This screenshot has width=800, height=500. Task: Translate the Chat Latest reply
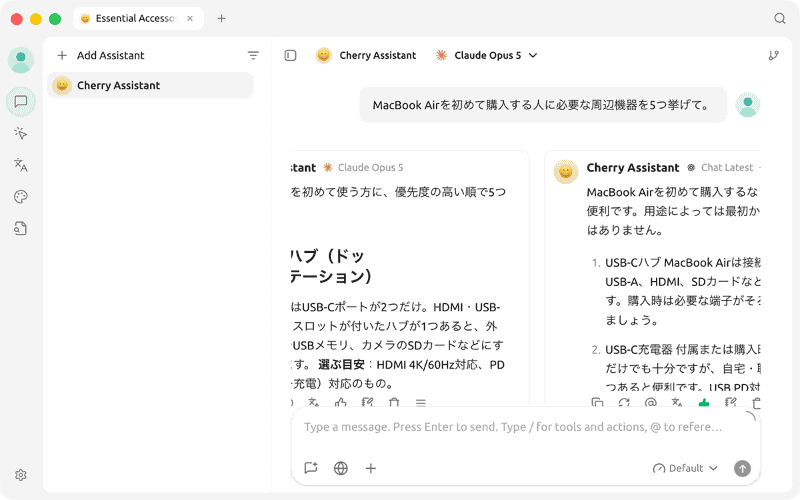click(x=677, y=403)
